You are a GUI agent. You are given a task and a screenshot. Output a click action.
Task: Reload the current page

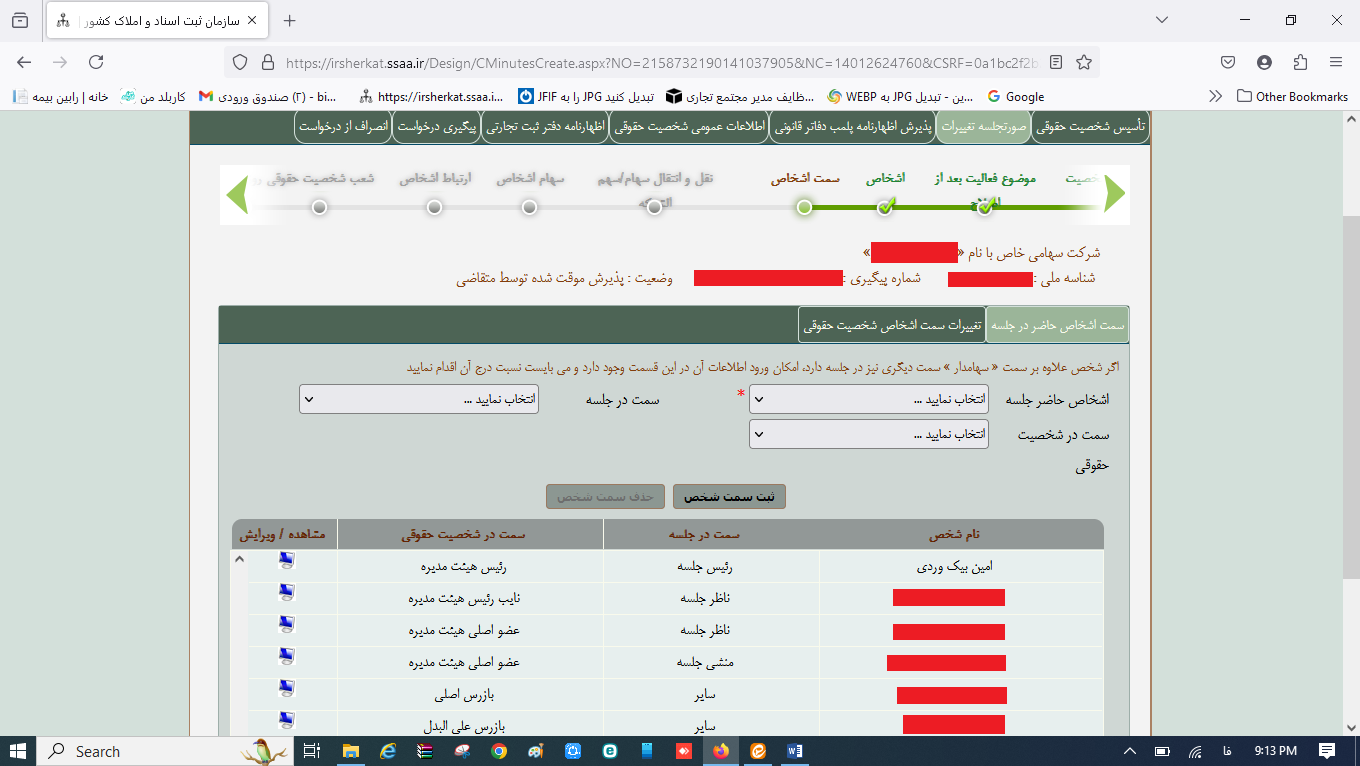pos(96,62)
